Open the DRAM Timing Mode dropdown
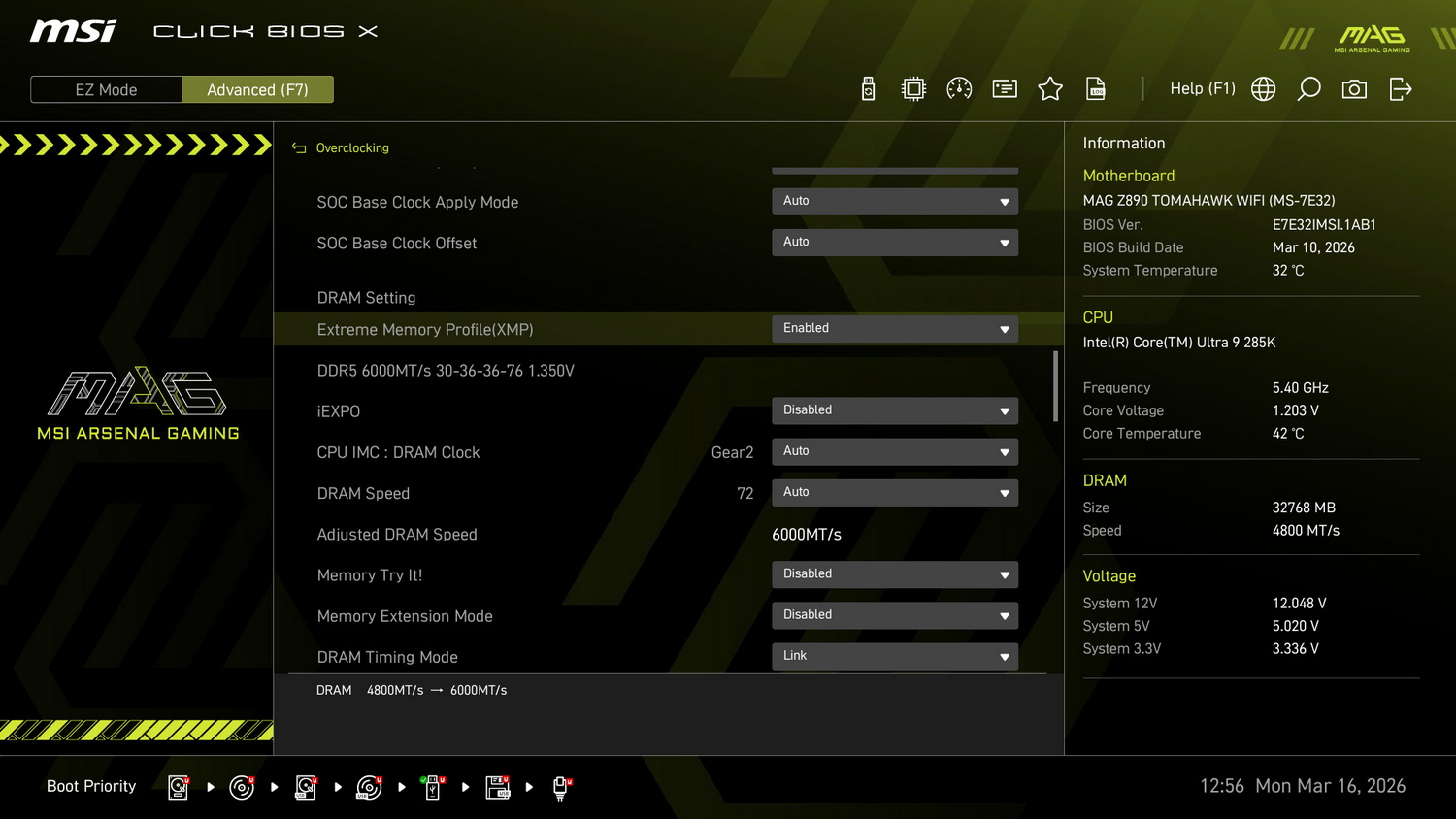The image size is (1456, 819). (895, 656)
